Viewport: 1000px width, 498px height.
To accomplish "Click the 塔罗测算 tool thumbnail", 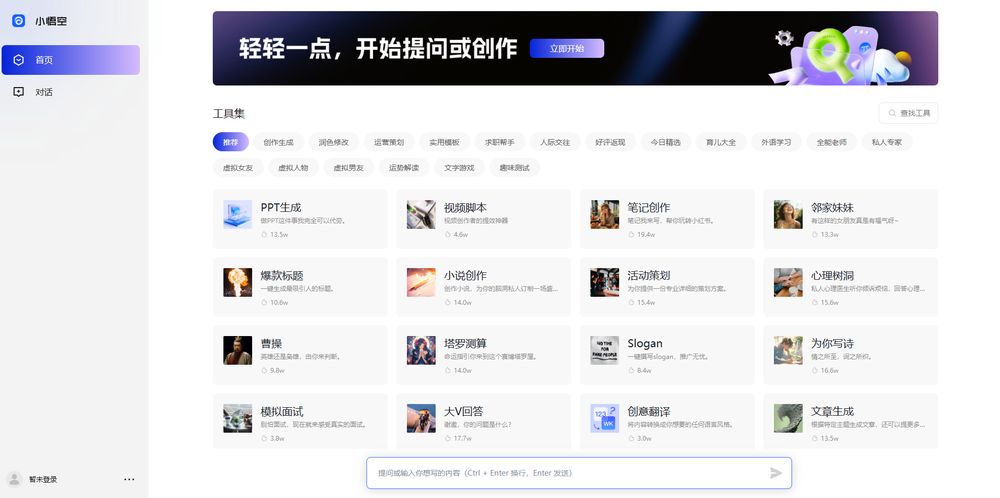I will coord(421,350).
